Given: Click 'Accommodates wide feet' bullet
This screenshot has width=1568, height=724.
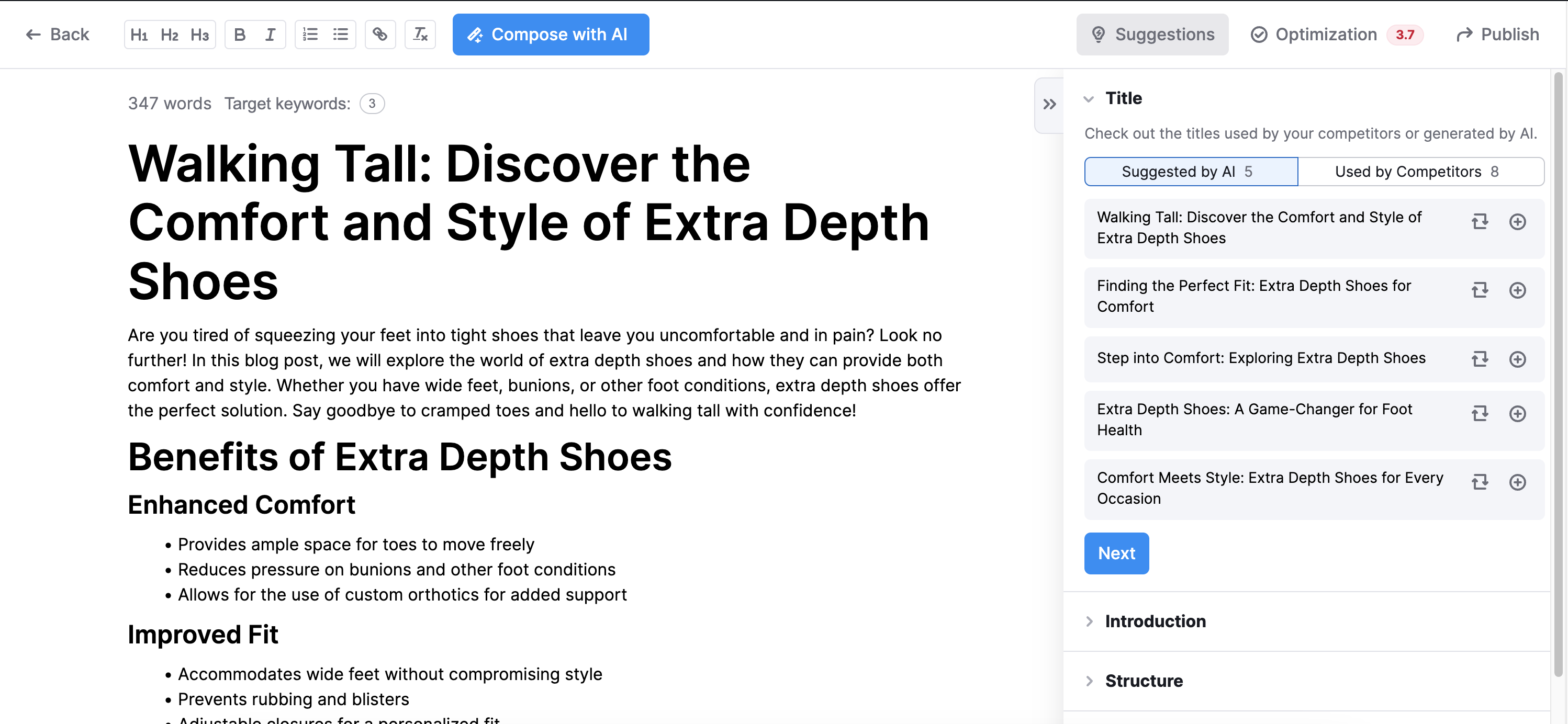Looking at the screenshot, I should (390, 674).
